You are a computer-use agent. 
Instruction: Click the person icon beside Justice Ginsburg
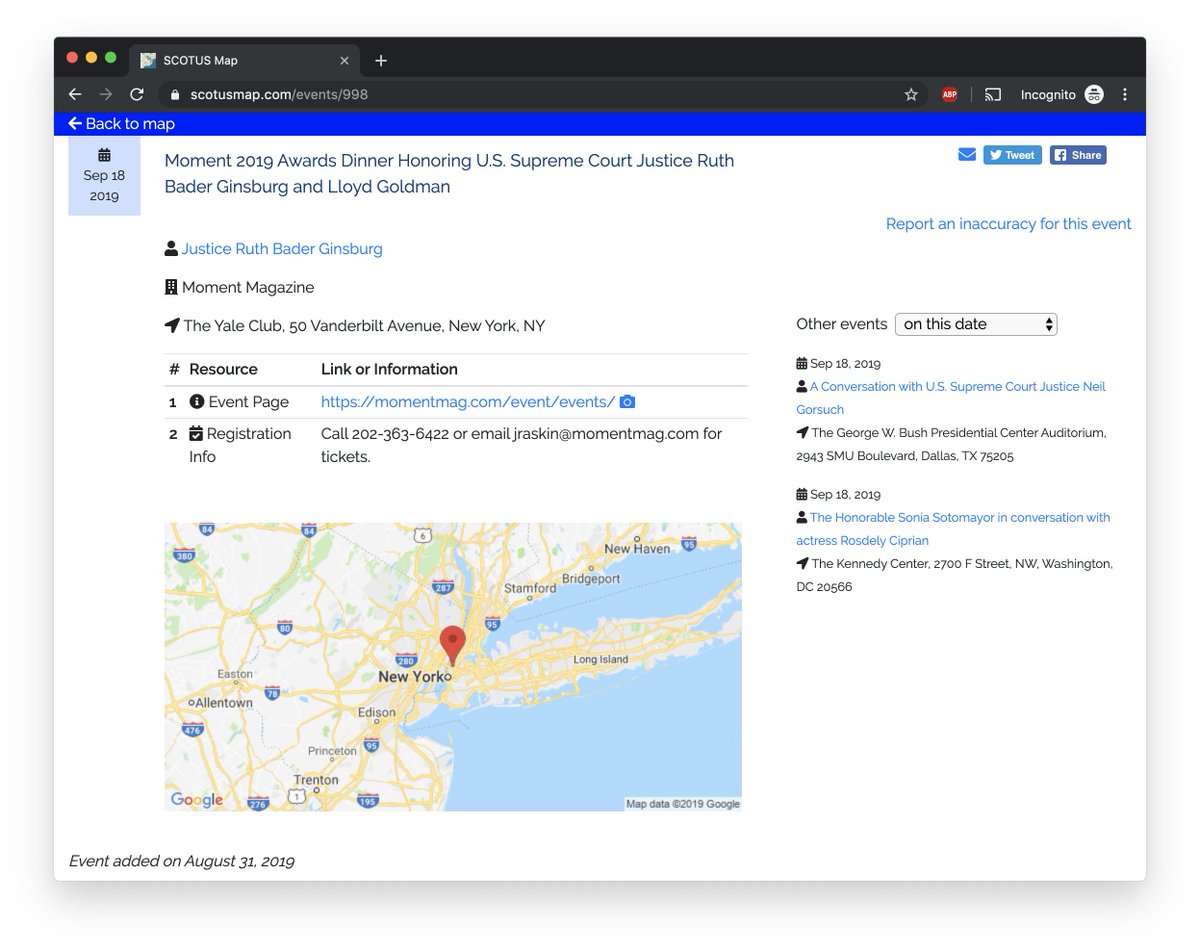(171, 248)
